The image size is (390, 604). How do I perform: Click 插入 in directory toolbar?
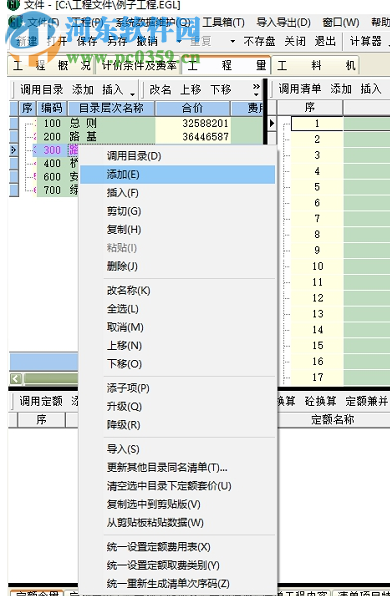(113, 90)
